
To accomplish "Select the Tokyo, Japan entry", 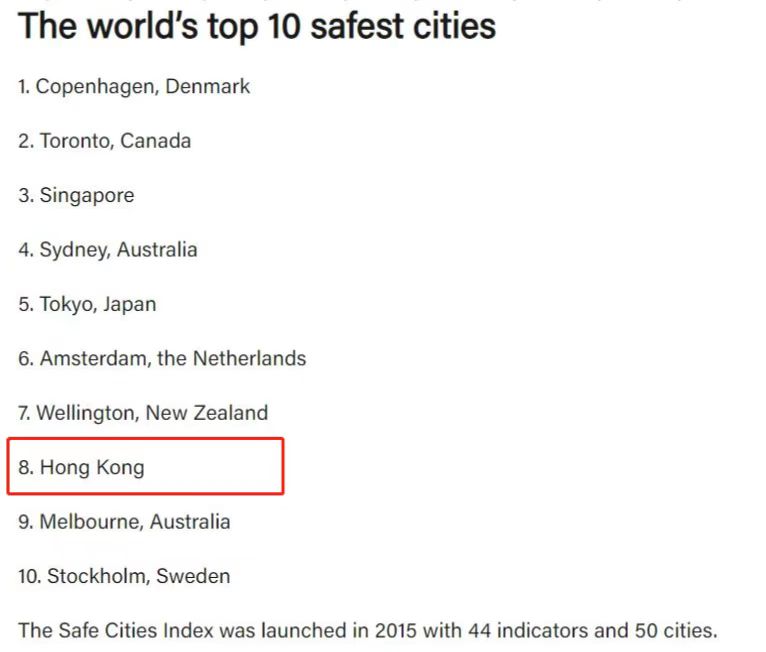I will (87, 304).
